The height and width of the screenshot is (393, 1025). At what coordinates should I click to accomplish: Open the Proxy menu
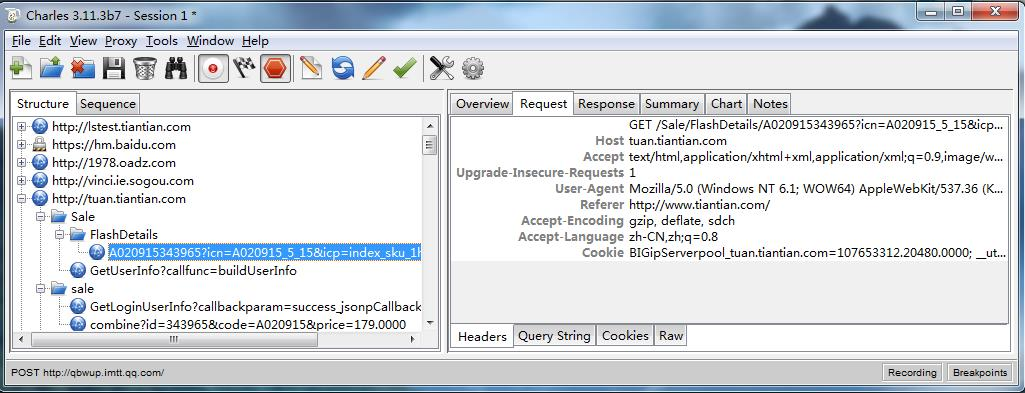pos(121,41)
